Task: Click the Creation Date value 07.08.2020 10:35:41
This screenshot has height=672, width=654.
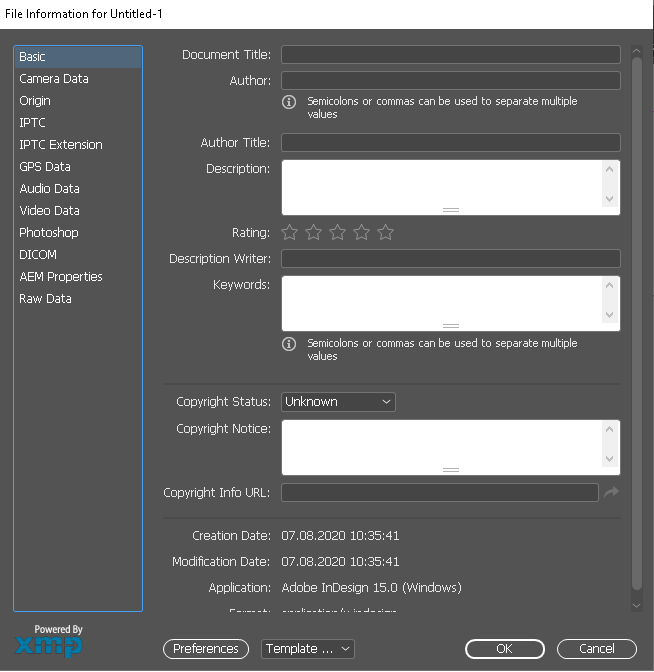Action: tap(340, 536)
